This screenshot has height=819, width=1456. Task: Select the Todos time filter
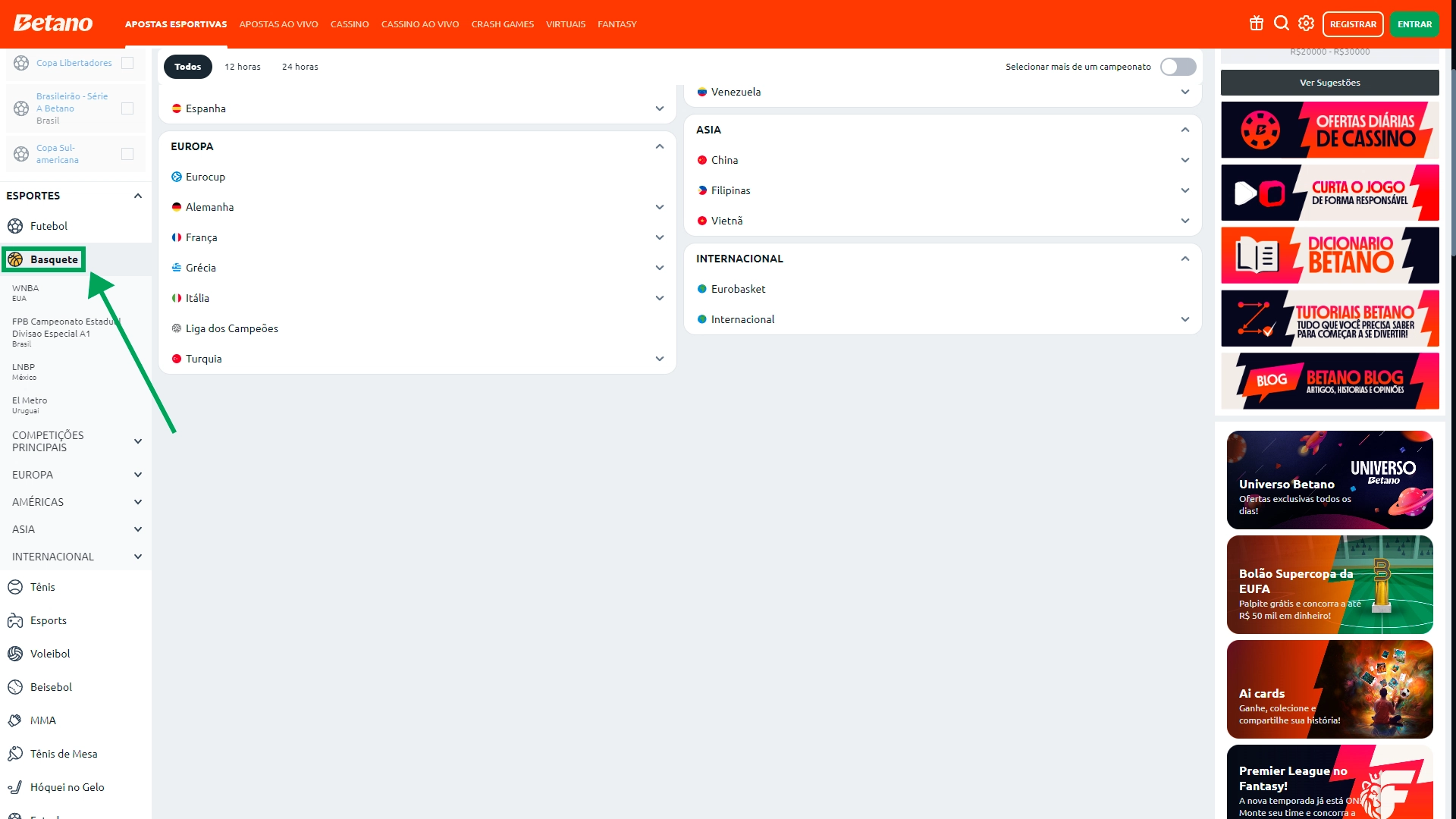pyautogui.click(x=188, y=67)
